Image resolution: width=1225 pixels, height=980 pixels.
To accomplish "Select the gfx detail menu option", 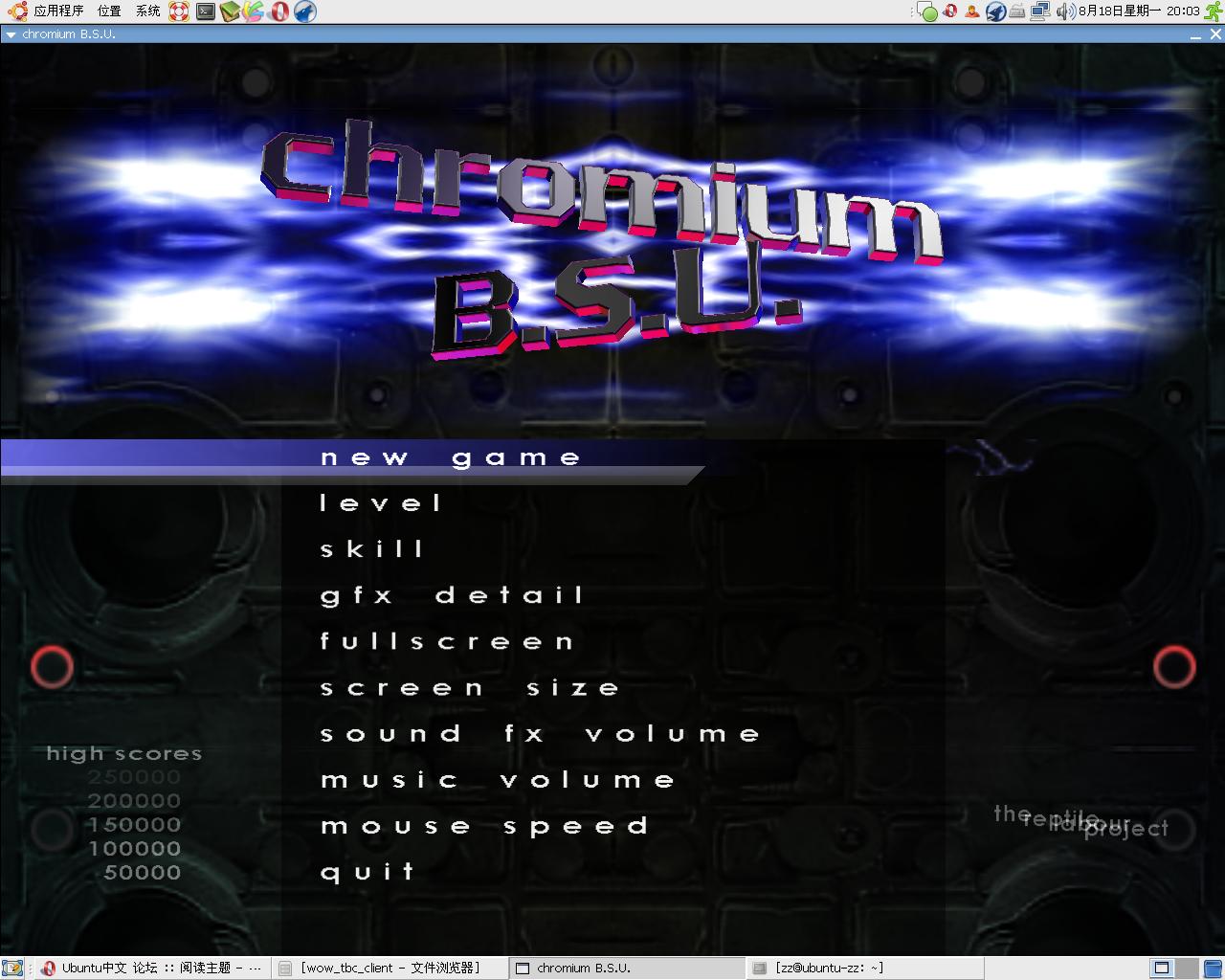I will click(x=452, y=595).
